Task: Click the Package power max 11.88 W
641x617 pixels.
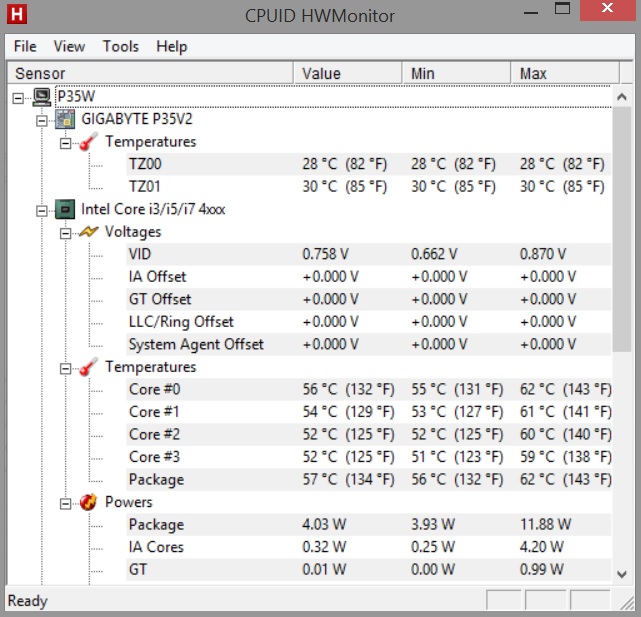Action: [545, 525]
